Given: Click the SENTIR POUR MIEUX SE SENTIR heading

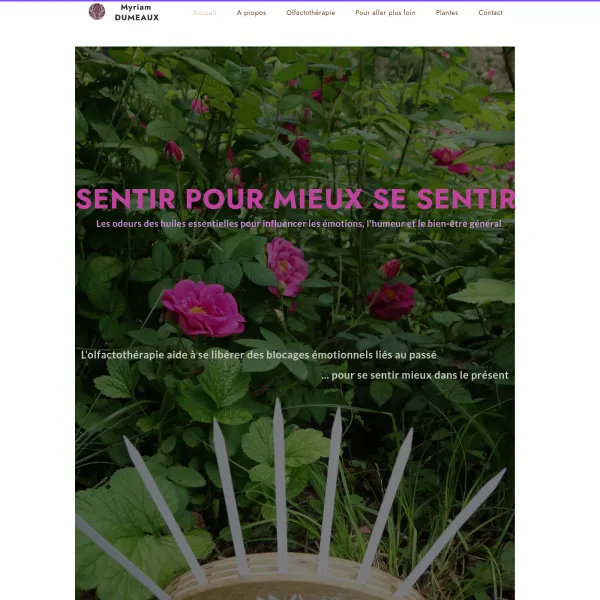Looking at the screenshot, I should 295,199.
